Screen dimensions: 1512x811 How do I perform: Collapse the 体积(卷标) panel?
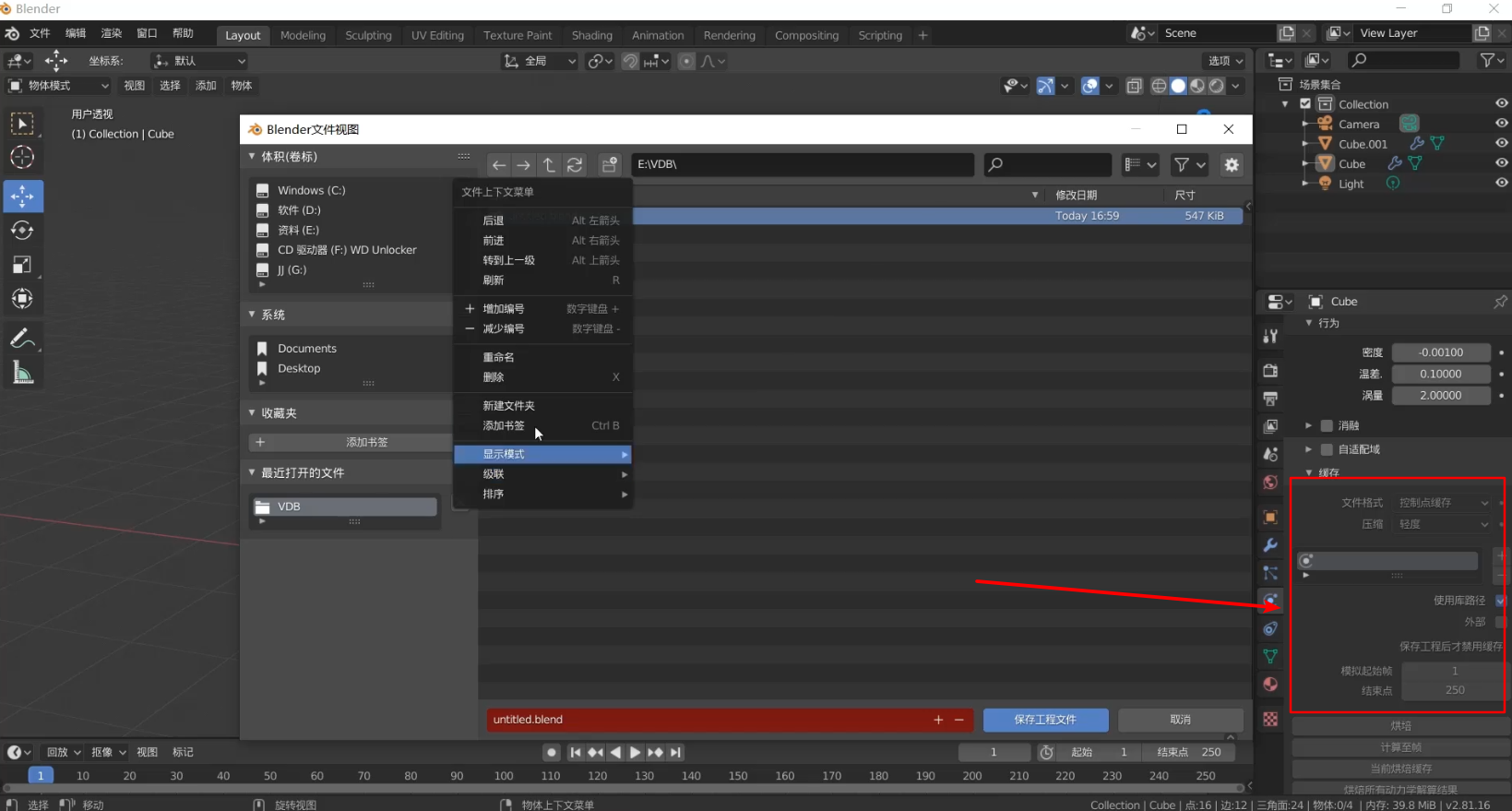[252, 157]
